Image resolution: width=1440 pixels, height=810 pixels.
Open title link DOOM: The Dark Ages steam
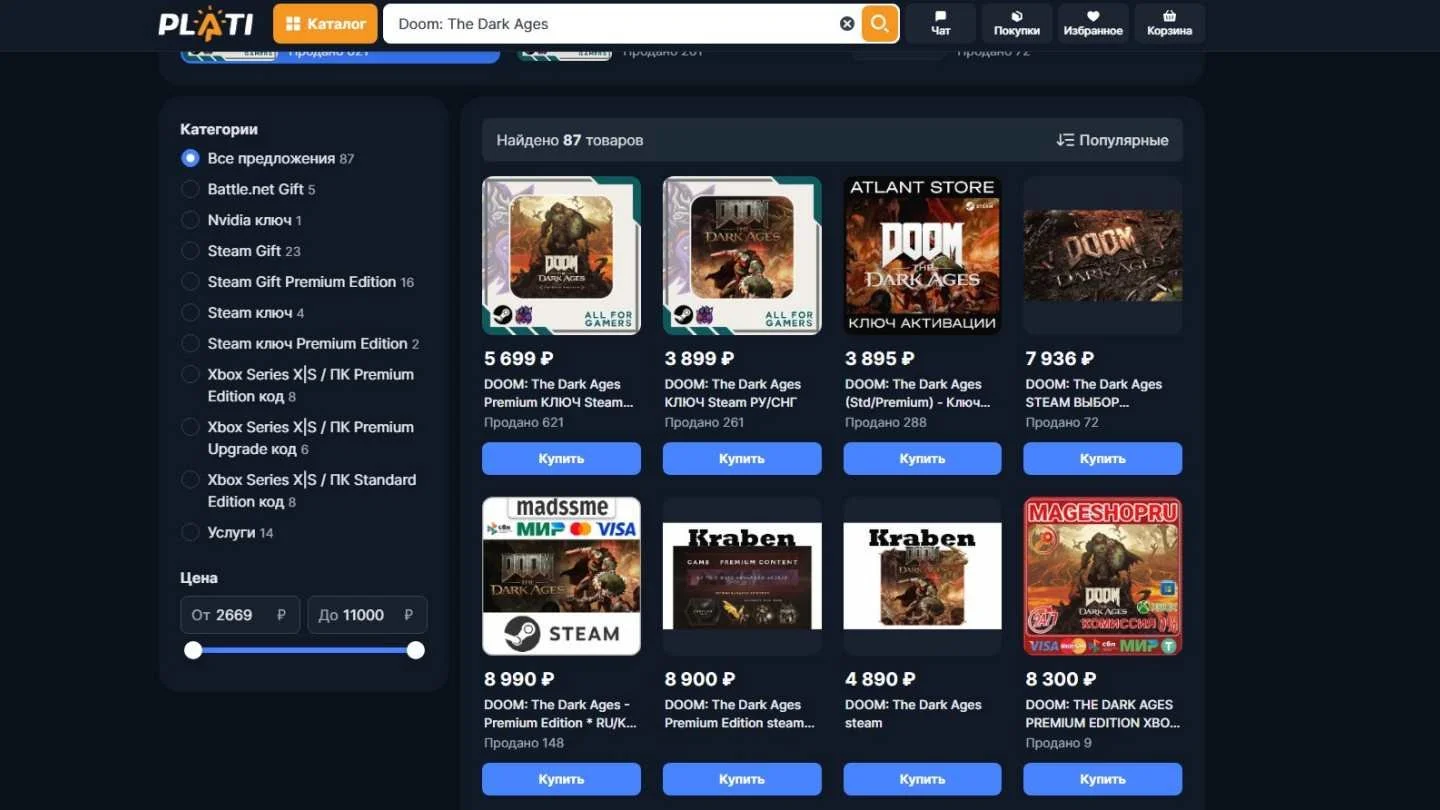(x=914, y=714)
